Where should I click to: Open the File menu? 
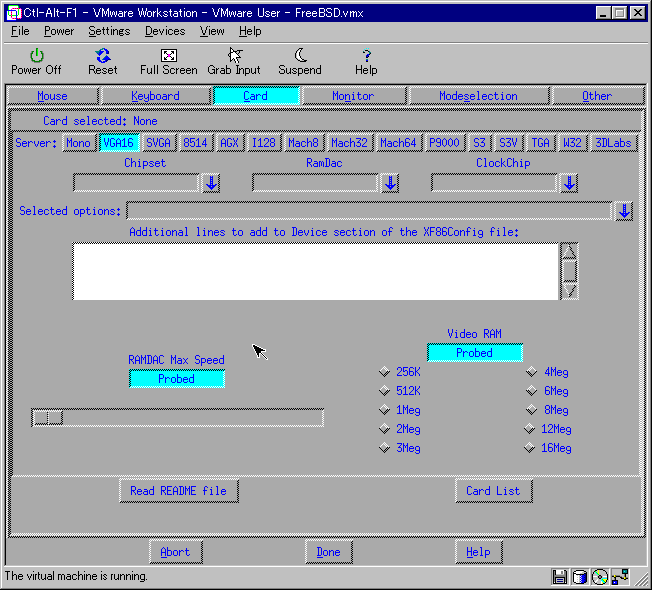pyautogui.click(x=20, y=31)
